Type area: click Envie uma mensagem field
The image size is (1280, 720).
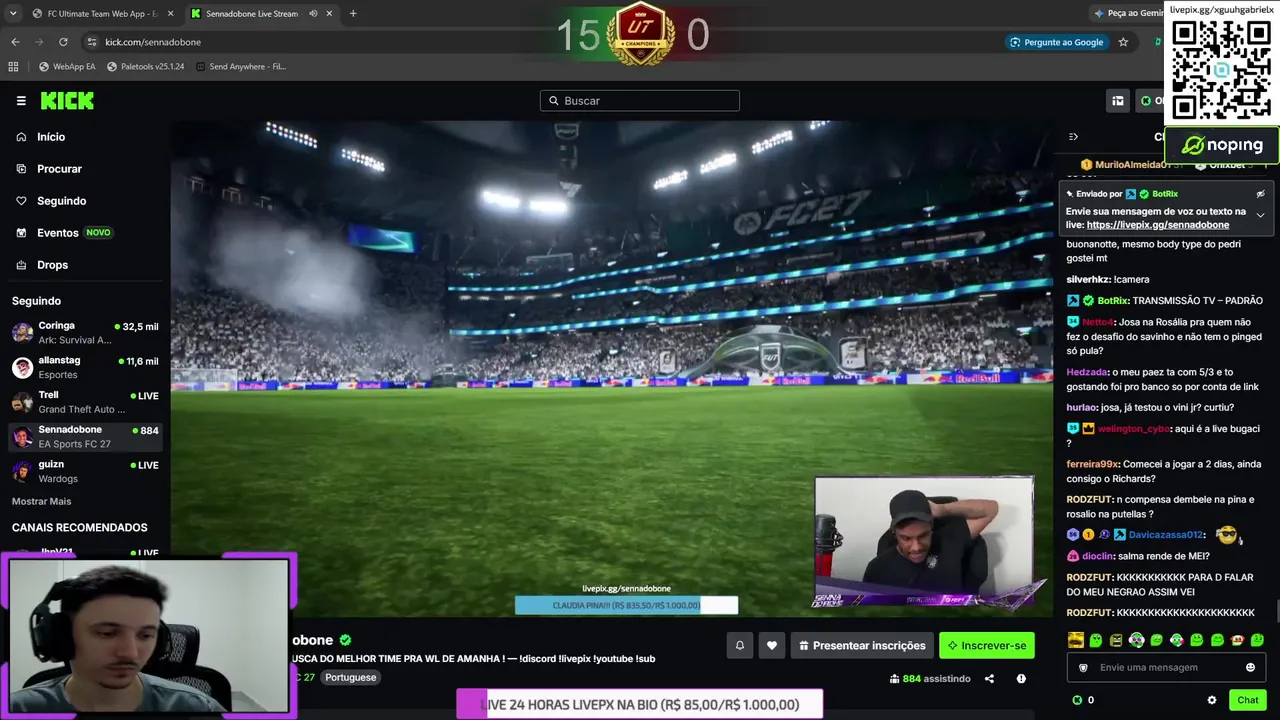tap(1167, 668)
